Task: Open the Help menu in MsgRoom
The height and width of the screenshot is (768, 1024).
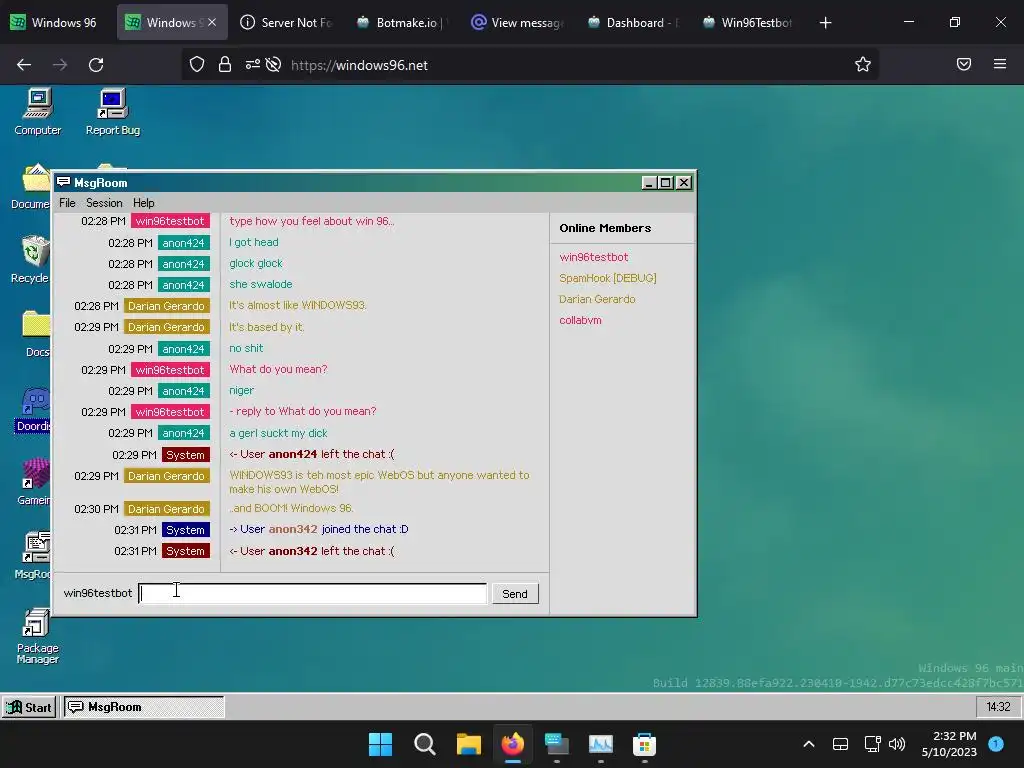Action: [x=144, y=203]
